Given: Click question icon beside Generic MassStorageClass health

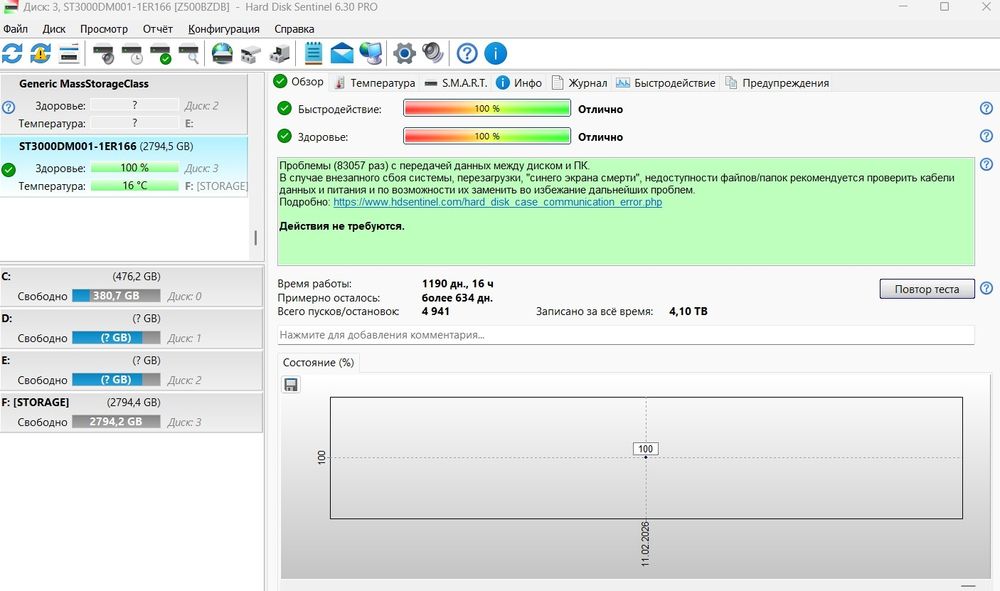Looking at the screenshot, I should [x=8, y=107].
